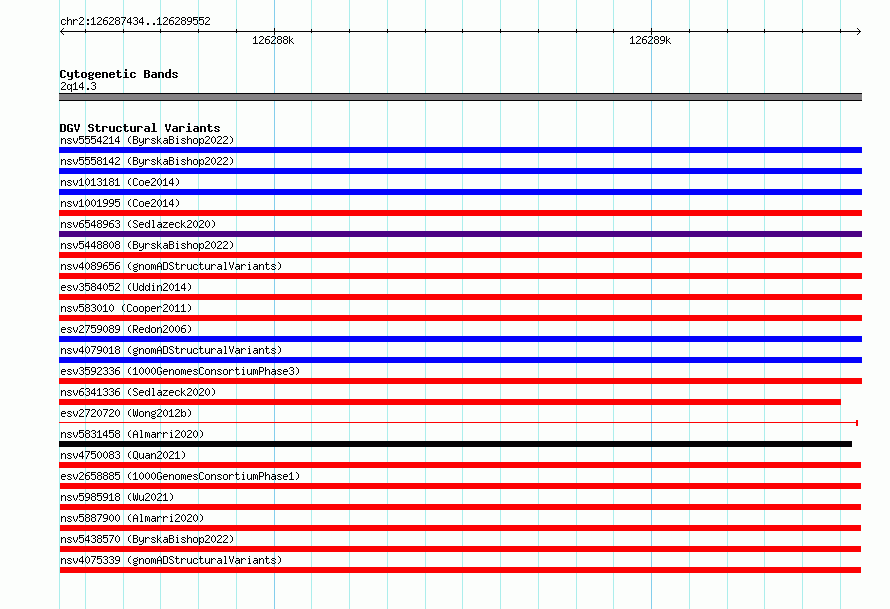Image resolution: width=890 pixels, height=609 pixels.
Task: Select the red bar under nsv583010
Action: (x=460, y=318)
